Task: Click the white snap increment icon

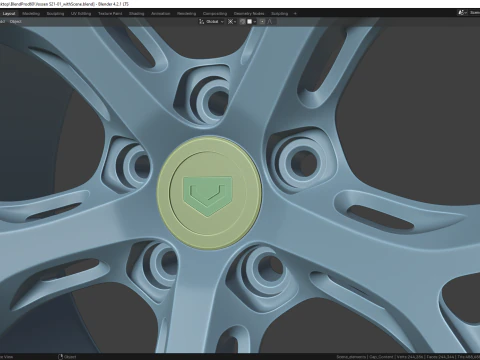Action: [249, 22]
